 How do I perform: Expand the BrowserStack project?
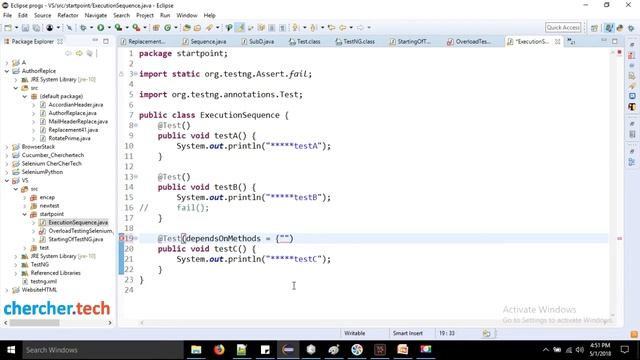(7, 147)
